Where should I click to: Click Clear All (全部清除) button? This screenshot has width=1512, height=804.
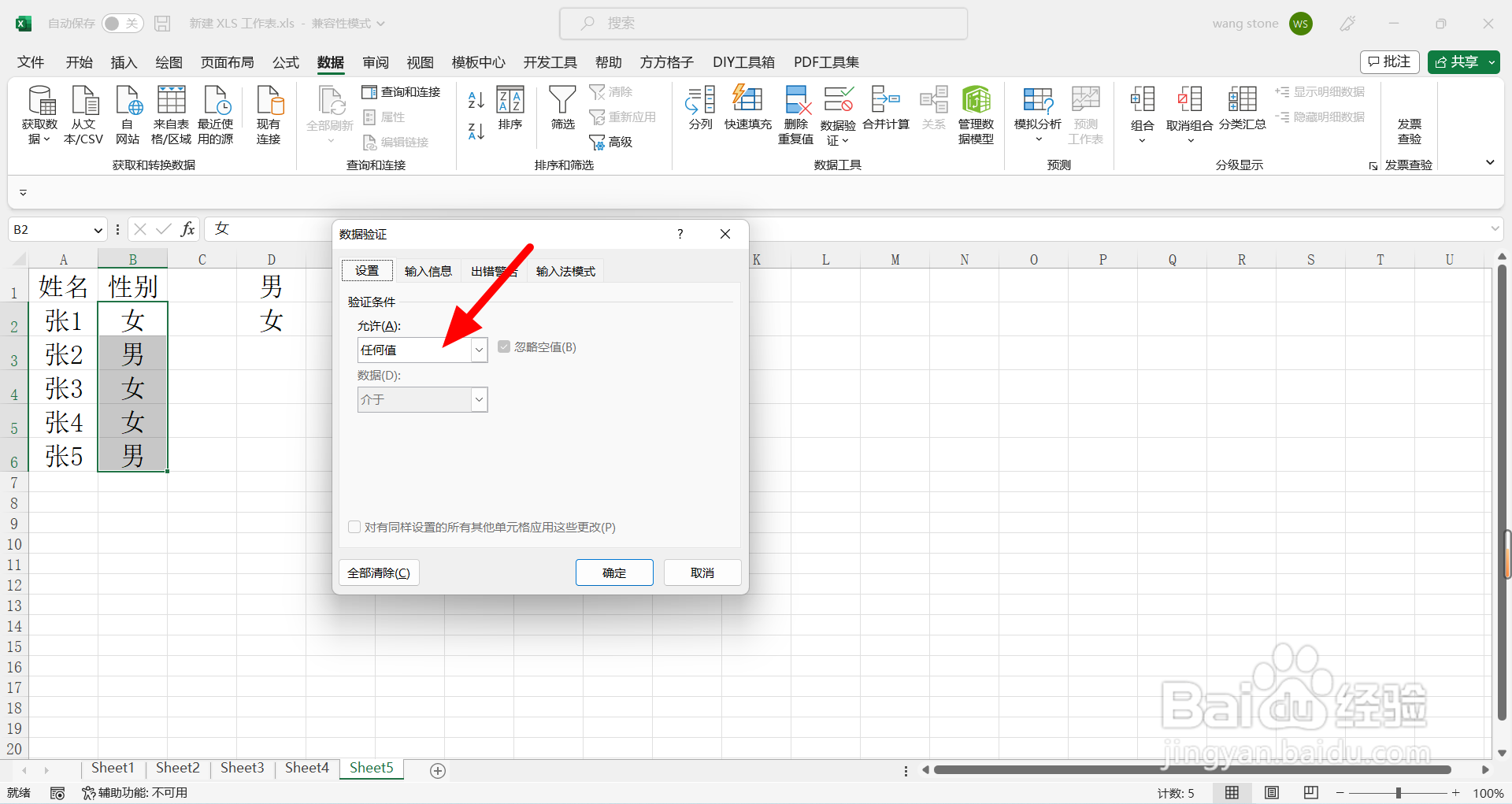379,572
